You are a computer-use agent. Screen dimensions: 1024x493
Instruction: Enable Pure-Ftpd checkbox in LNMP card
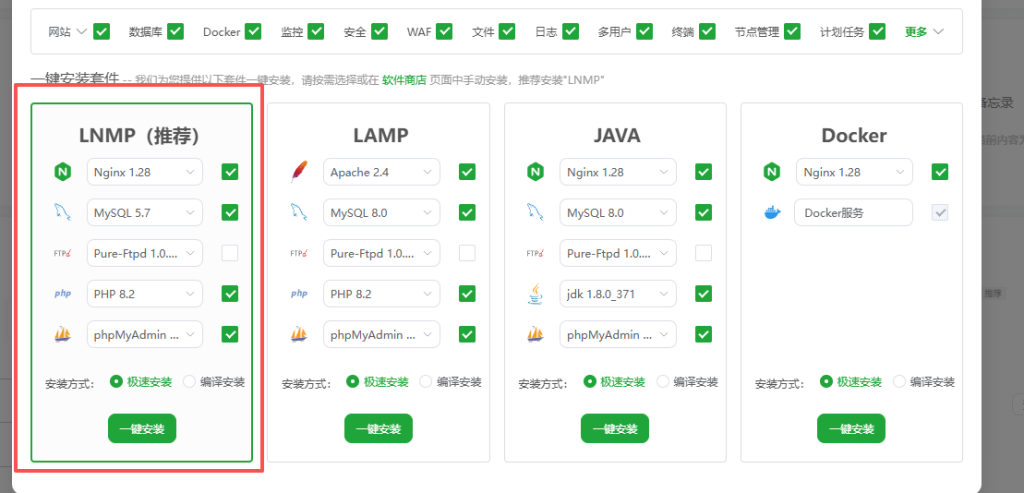230,253
